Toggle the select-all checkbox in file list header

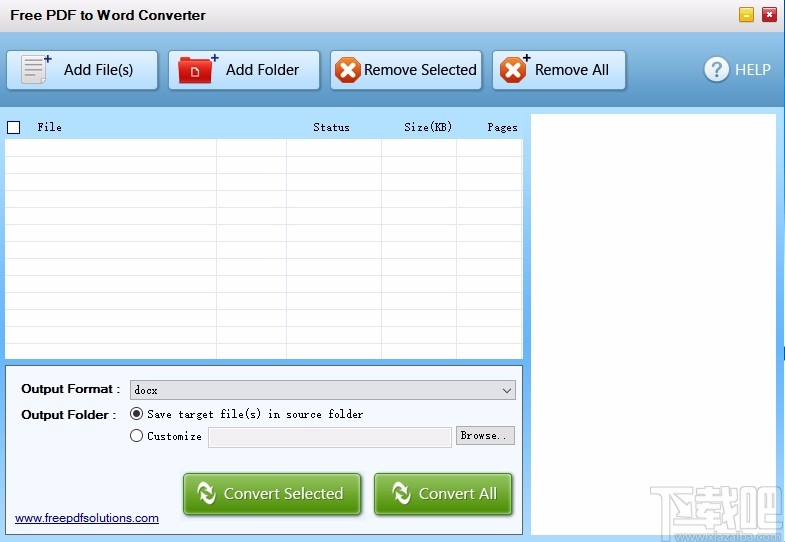(x=14, y=127)
